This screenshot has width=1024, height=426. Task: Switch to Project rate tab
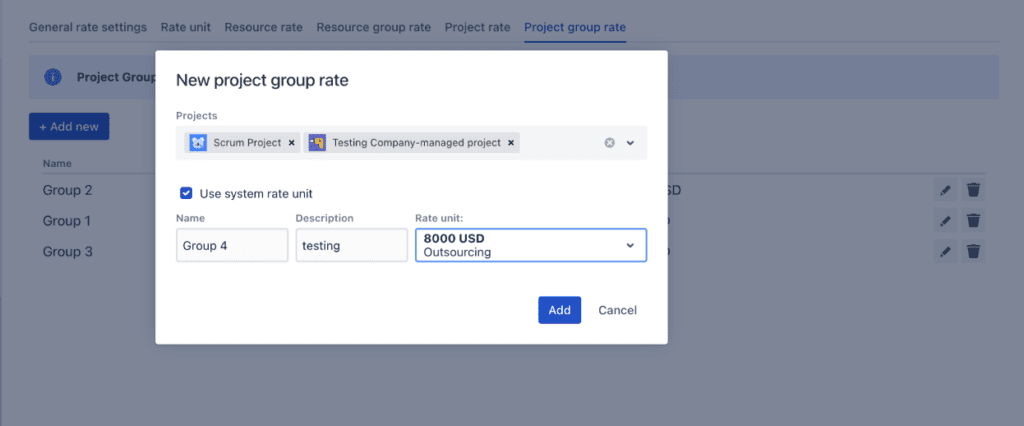tap(477, 27)
